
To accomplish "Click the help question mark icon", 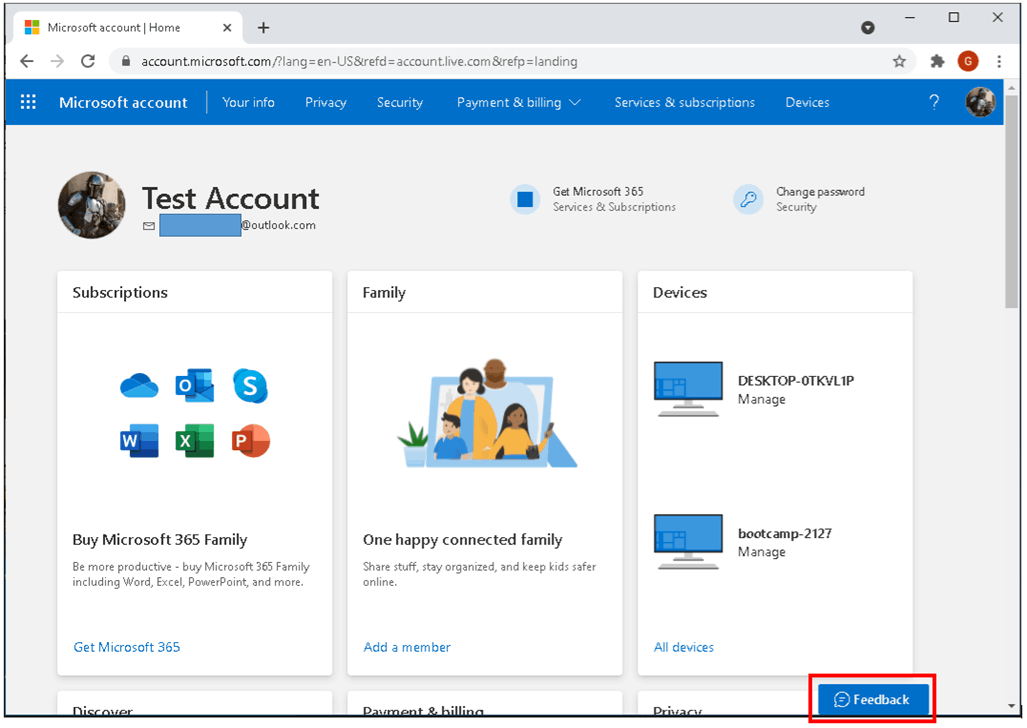I will tap(933, 102).
